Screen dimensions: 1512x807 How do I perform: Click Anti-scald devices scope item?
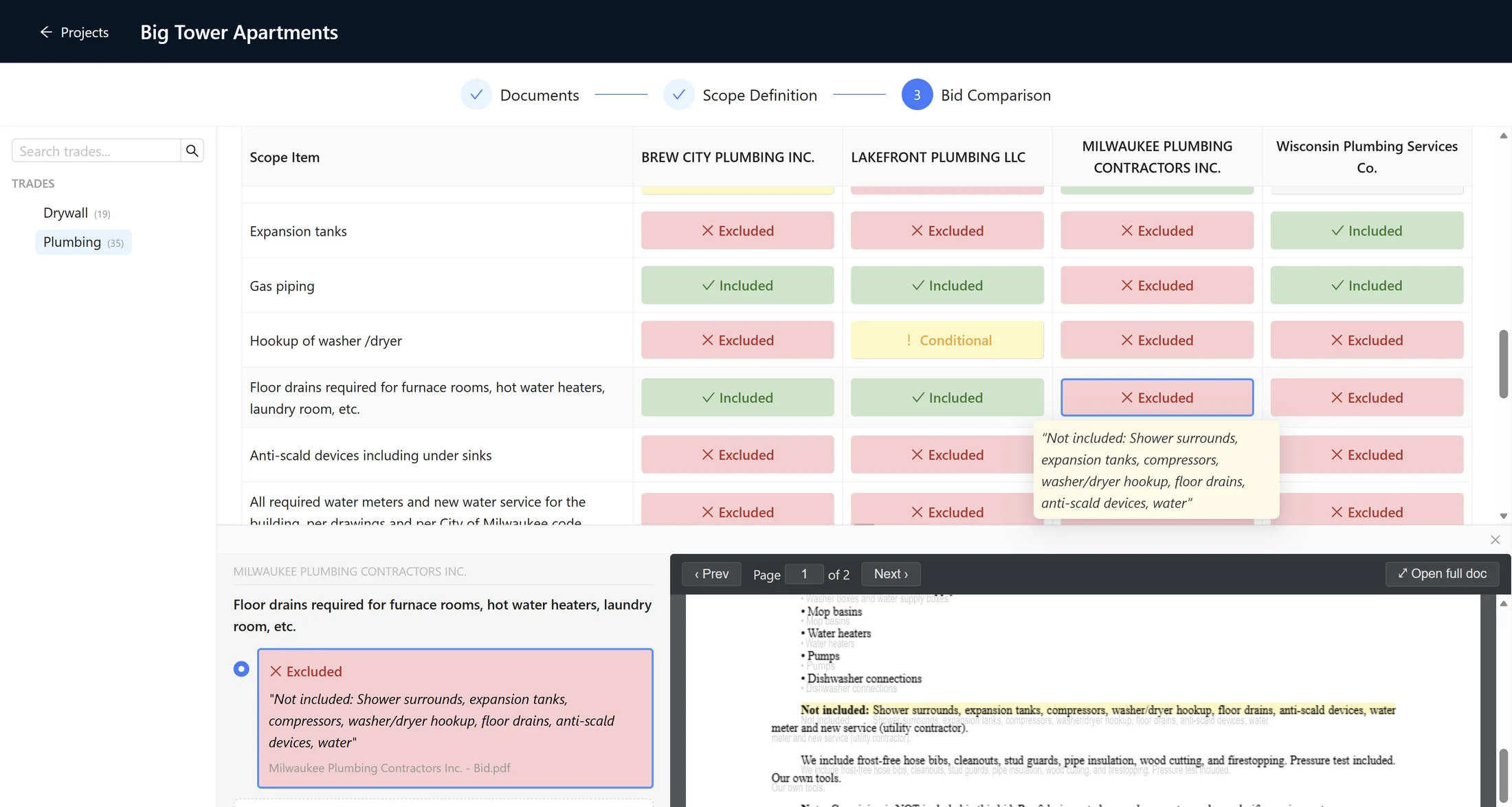(370, 455)
